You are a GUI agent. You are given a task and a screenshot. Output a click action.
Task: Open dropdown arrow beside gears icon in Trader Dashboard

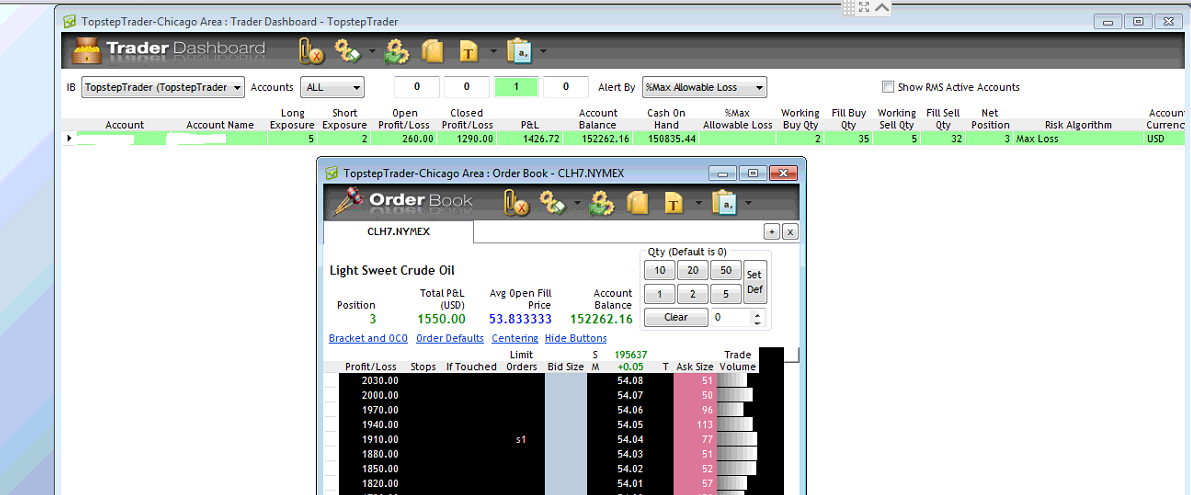(x=373, y=52)
